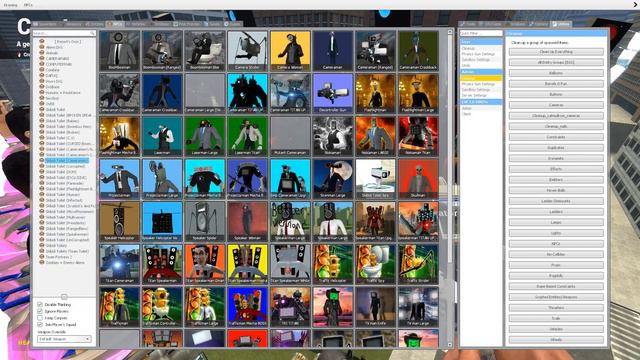The image size is (640, 360).
Task: Open the Animals NPC category
Action: pyautogui.click(x=52, y=53)
